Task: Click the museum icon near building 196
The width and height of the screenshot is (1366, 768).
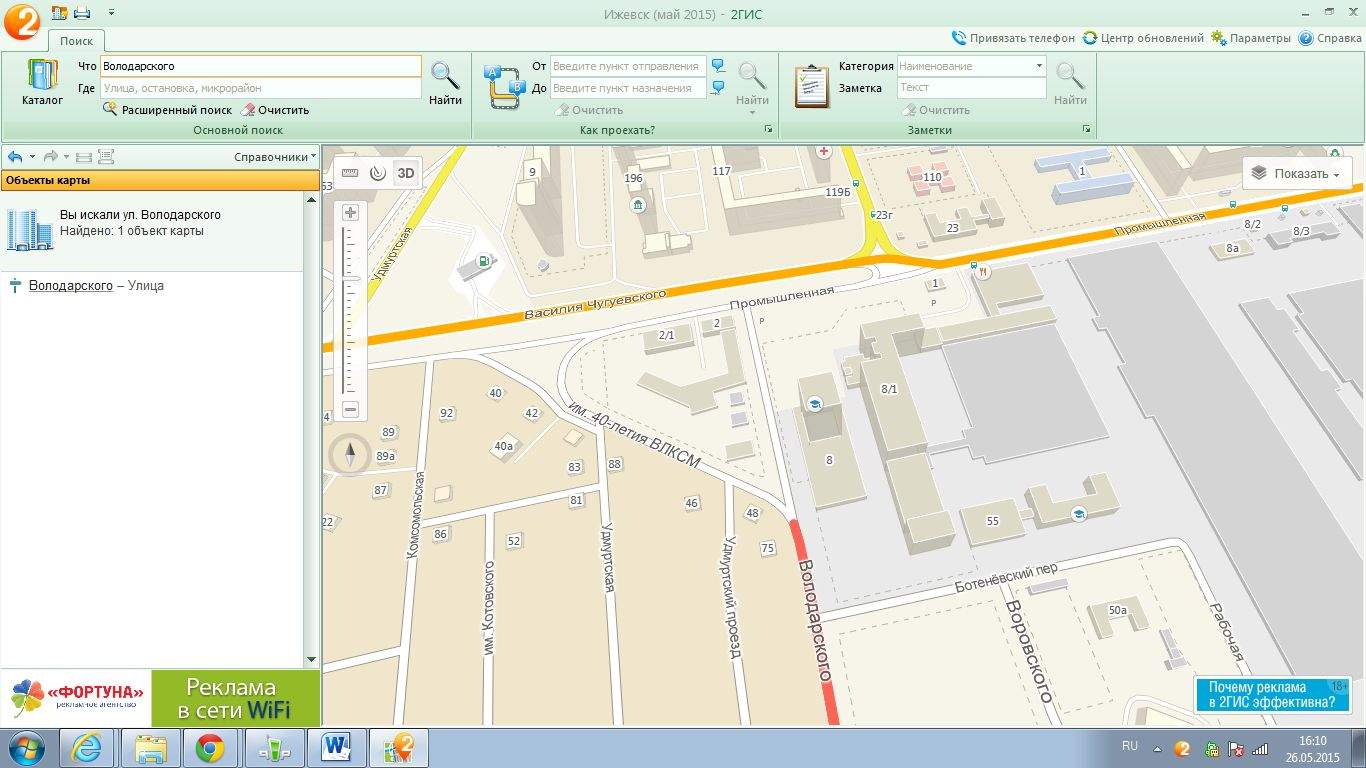Action: (638, 205)
